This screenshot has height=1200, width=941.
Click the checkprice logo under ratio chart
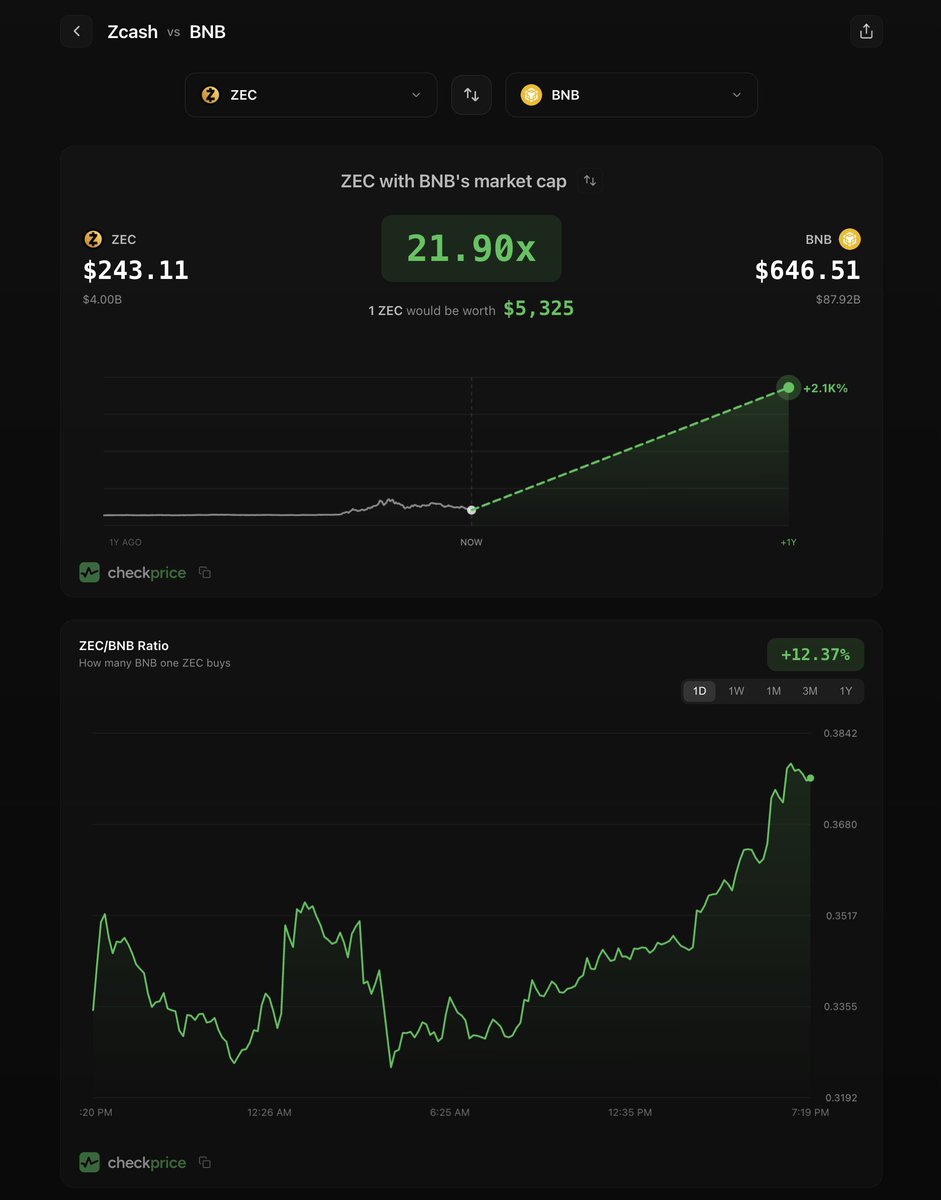pos(133,1162)
